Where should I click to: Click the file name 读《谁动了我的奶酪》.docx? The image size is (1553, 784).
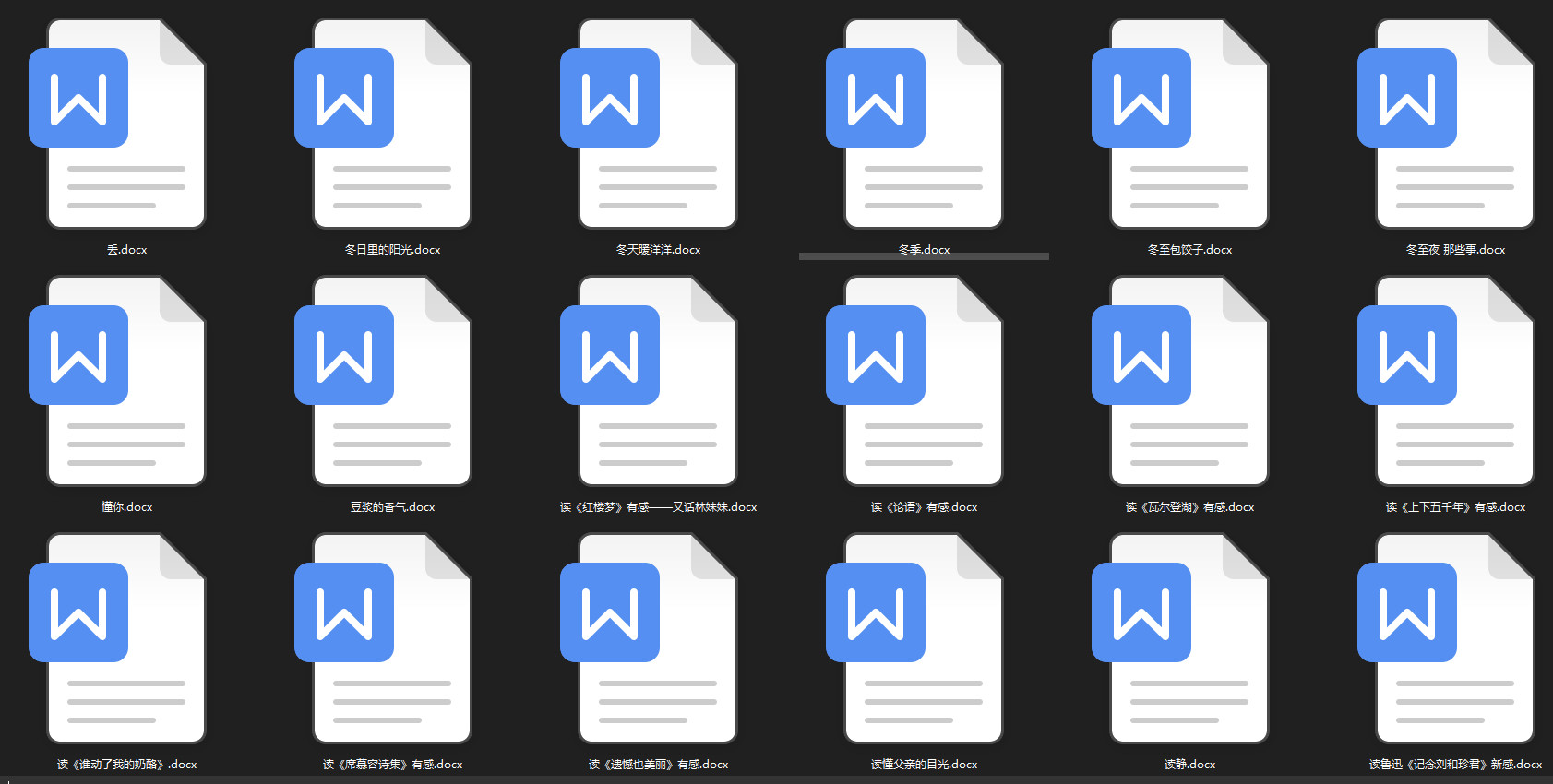coord(127,764)
